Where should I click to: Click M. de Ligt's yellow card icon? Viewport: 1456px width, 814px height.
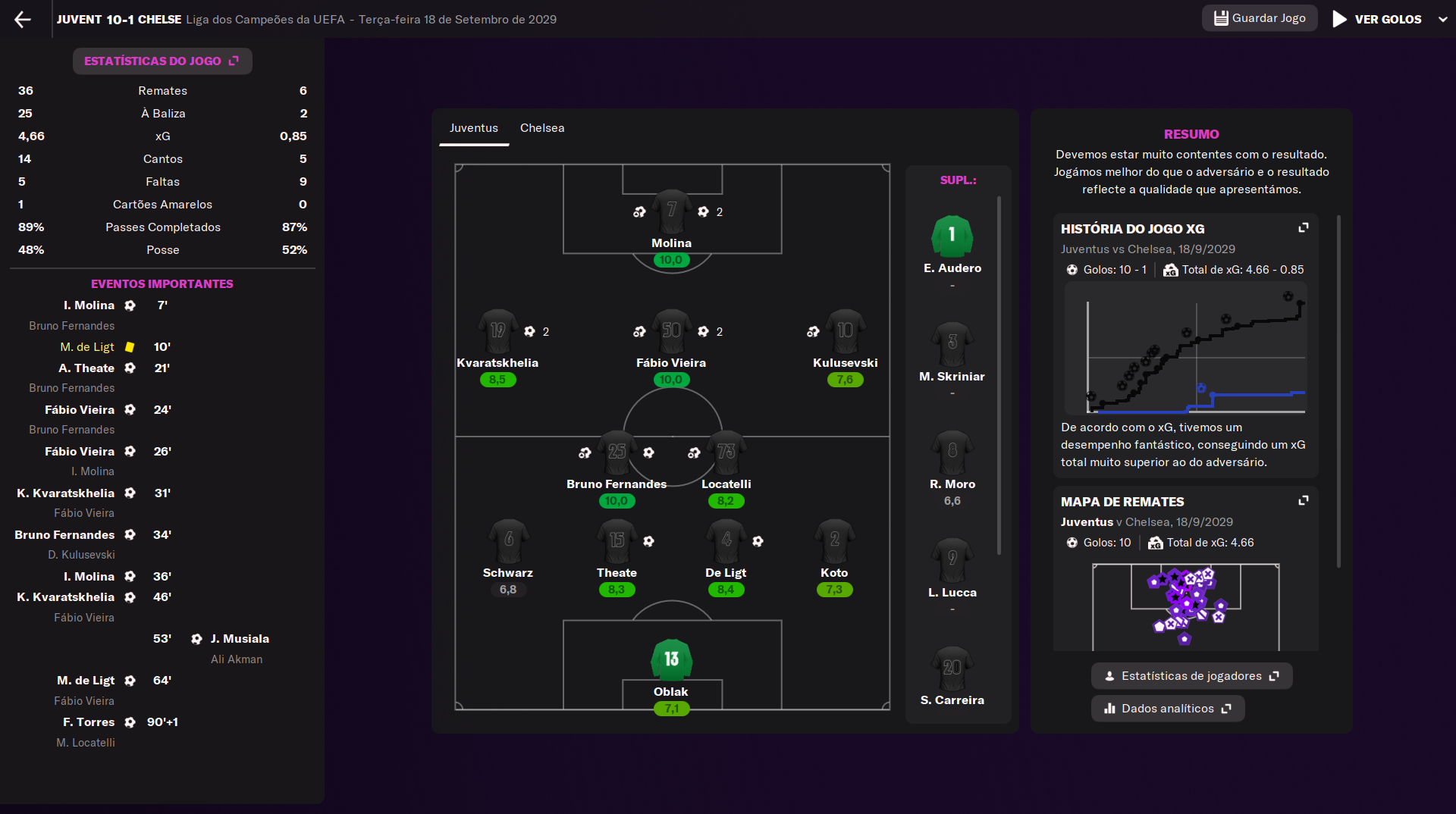(130, 347)
